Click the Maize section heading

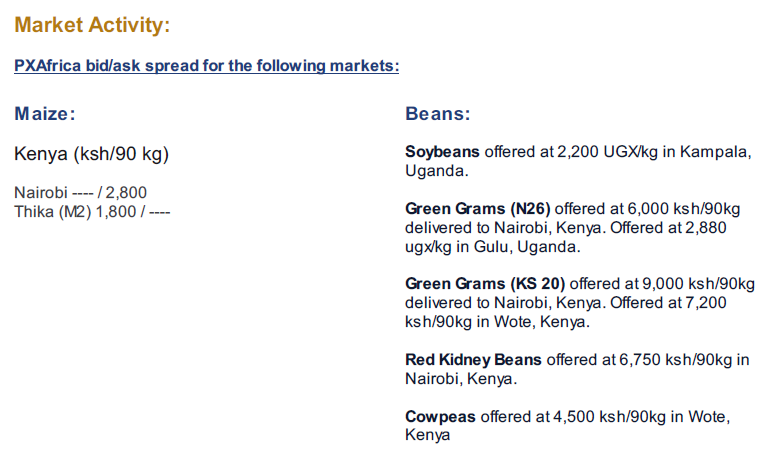pos(45,114)
